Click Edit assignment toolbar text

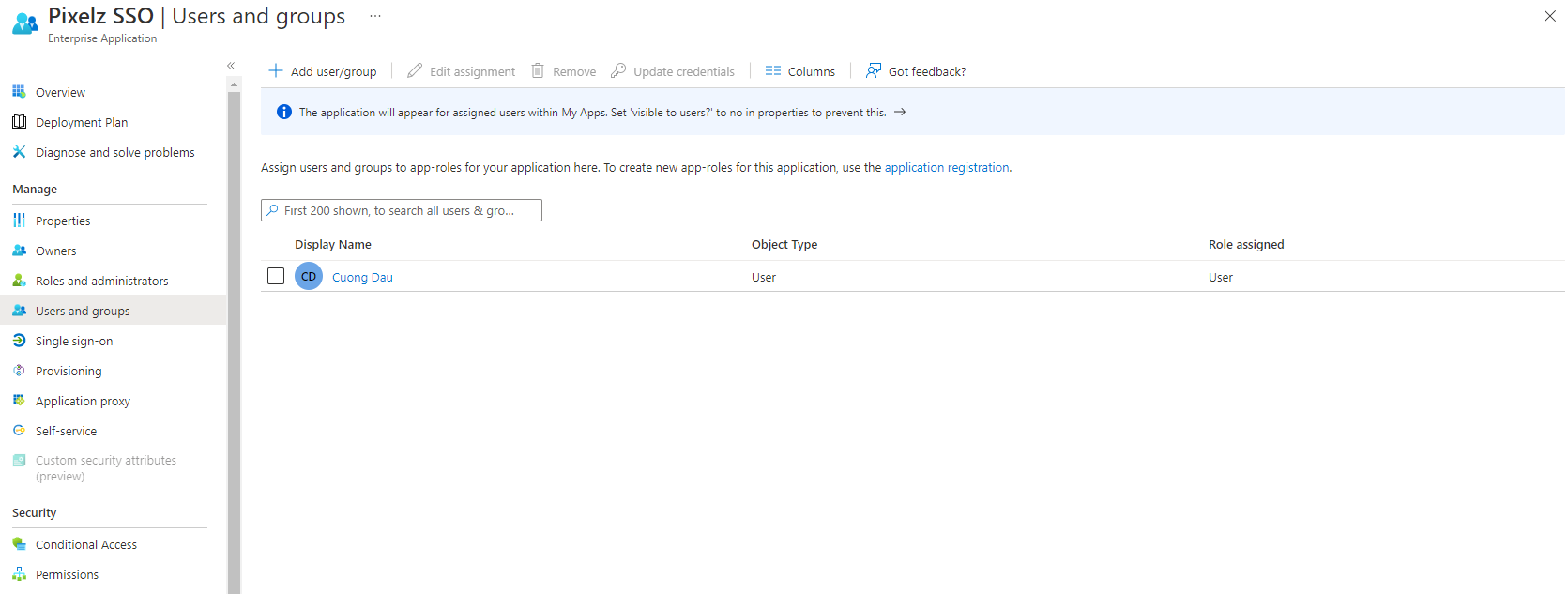click(472, 71)
